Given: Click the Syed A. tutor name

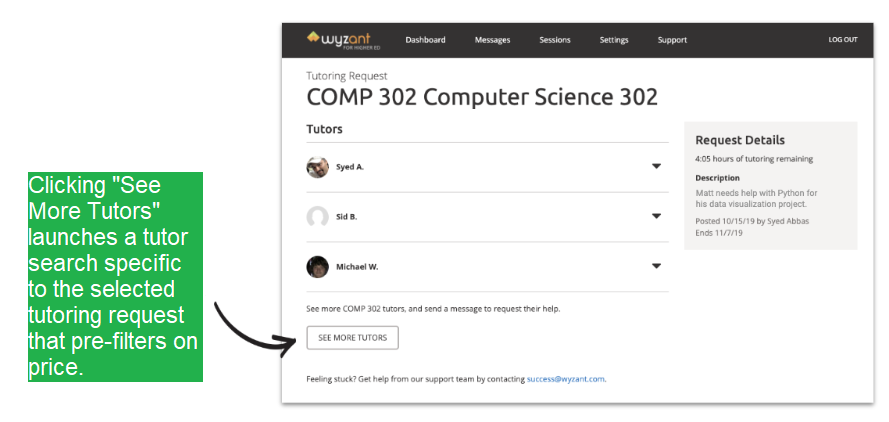Looking at the screenshot, I should [x=350, y=167].
